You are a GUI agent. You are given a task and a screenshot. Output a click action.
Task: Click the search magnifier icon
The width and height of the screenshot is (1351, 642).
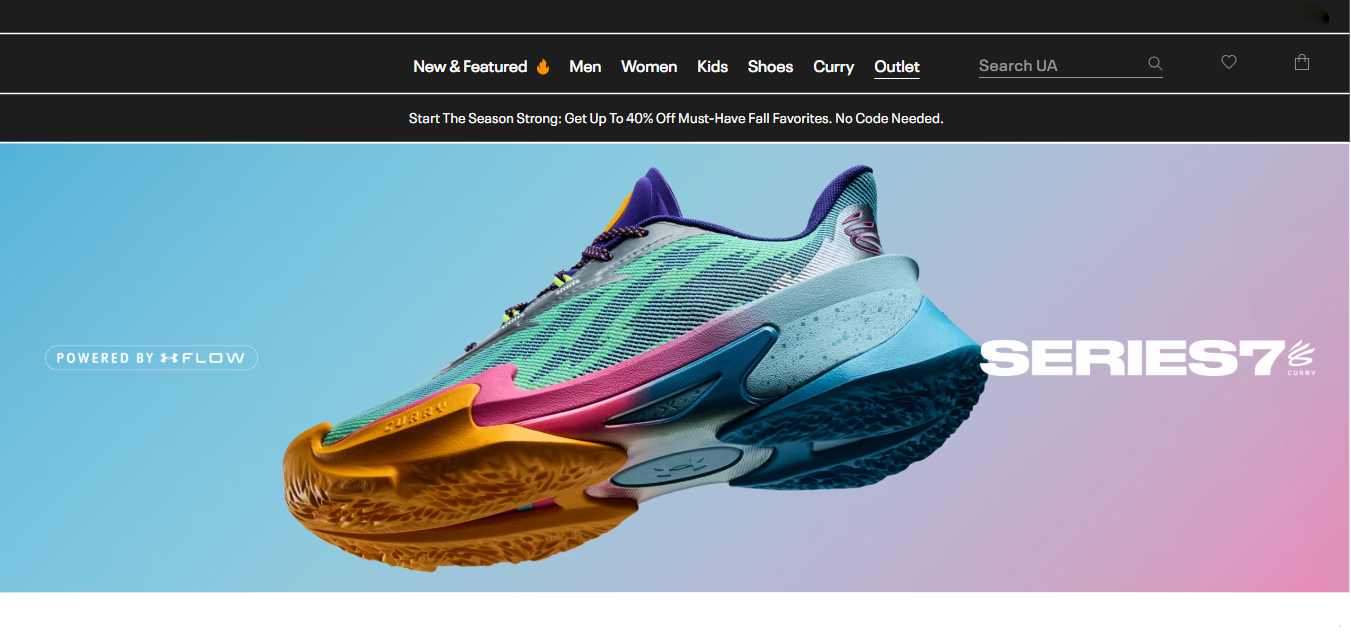coord(1155,64)
